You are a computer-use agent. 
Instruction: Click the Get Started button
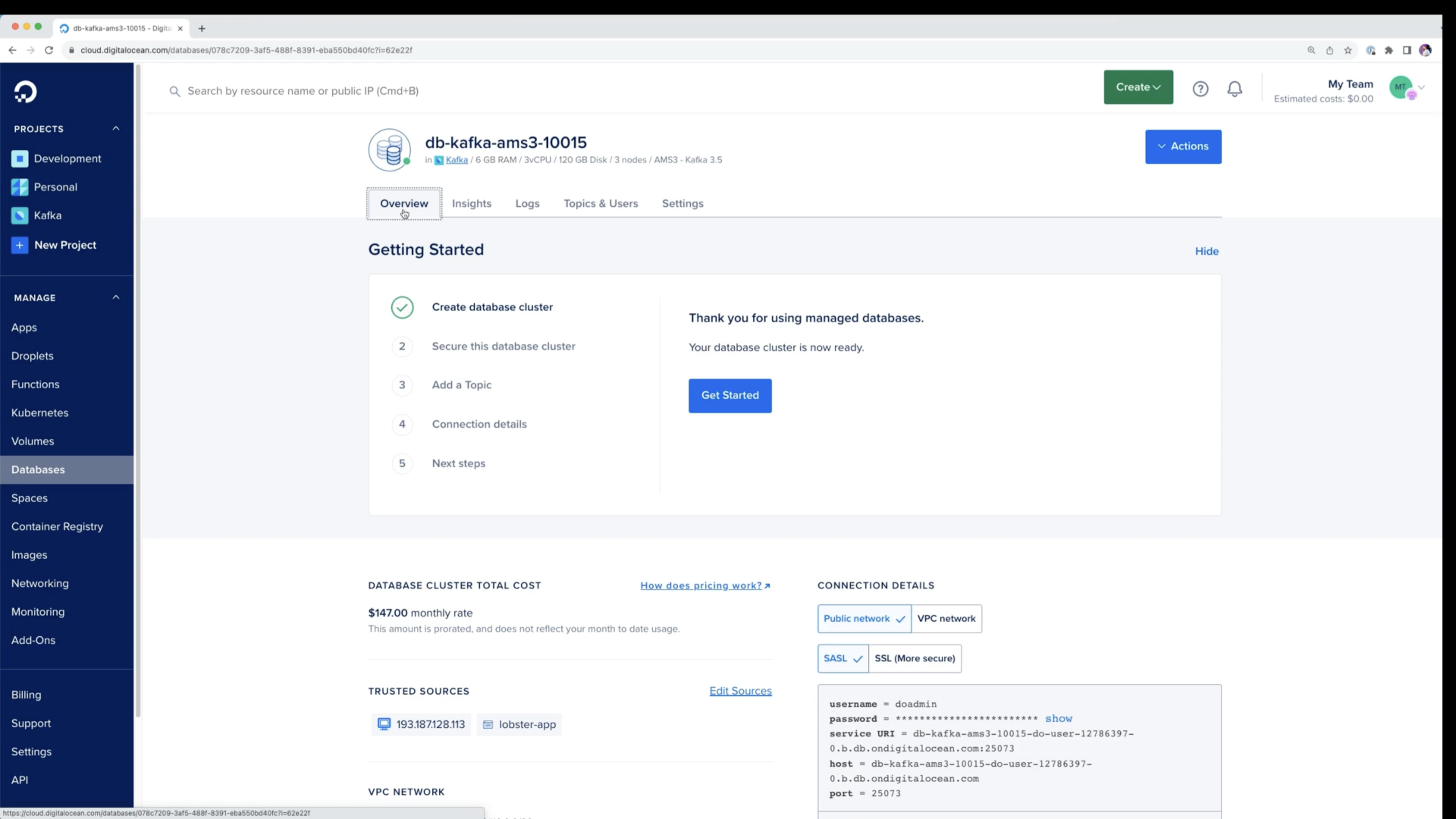tap(730, 395)
